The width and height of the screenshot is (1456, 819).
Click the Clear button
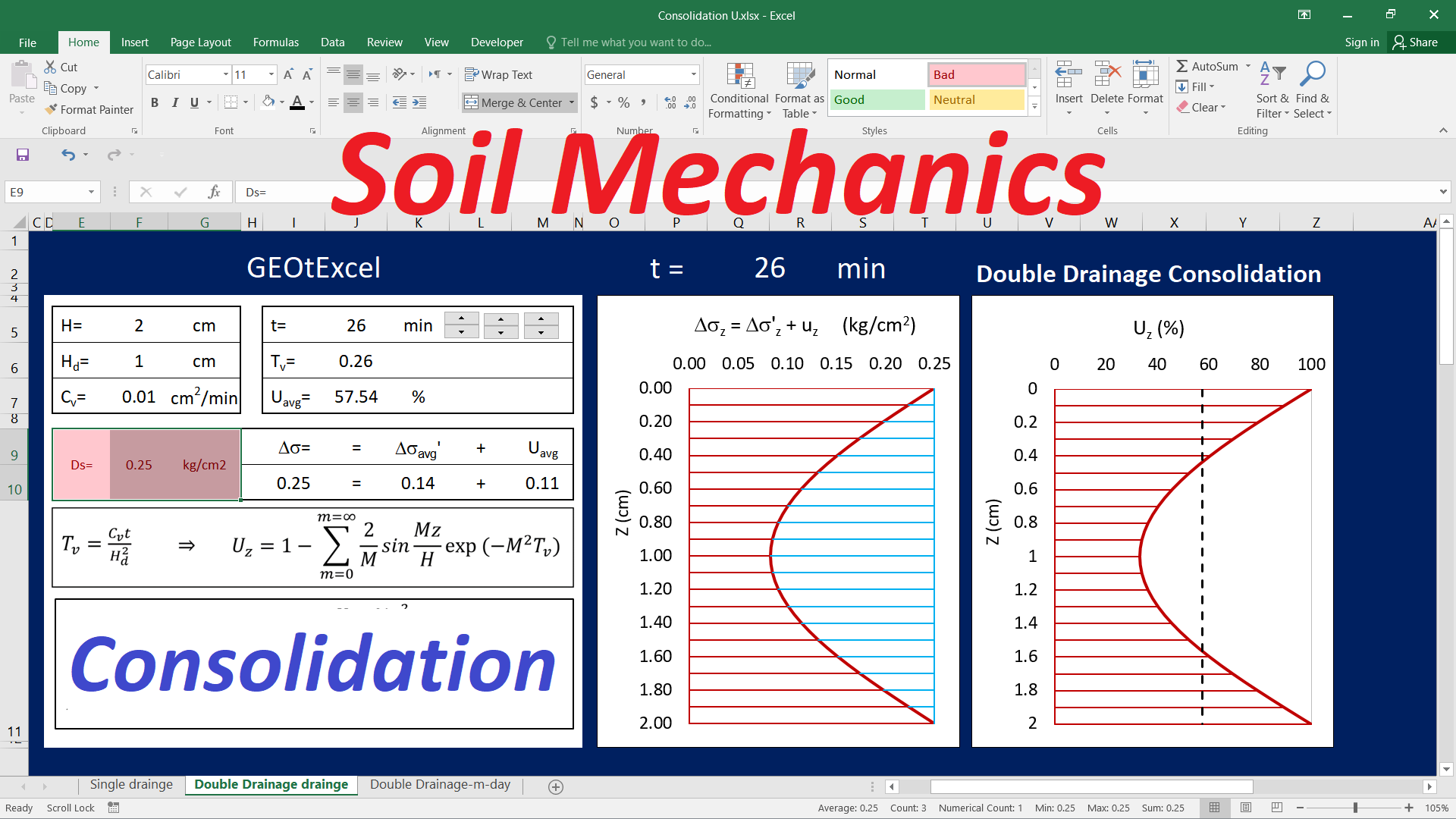tap(1203, 108)
